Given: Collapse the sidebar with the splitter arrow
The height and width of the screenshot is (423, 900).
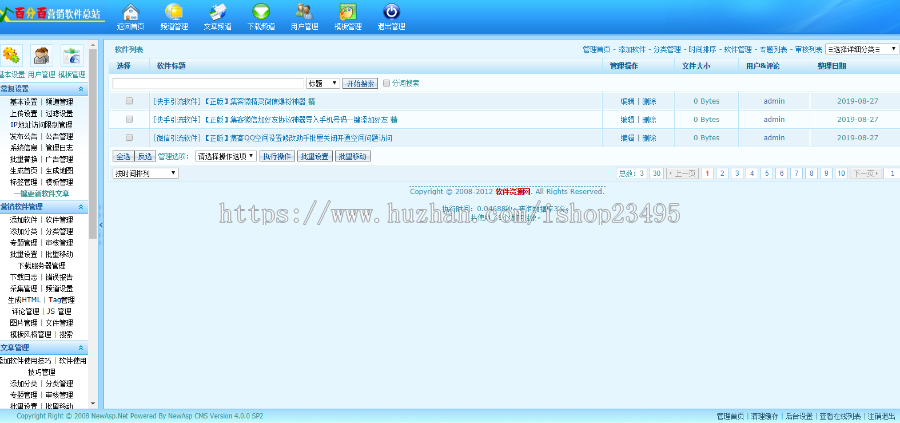Looking at the screenshot, I should coord(101,225).
